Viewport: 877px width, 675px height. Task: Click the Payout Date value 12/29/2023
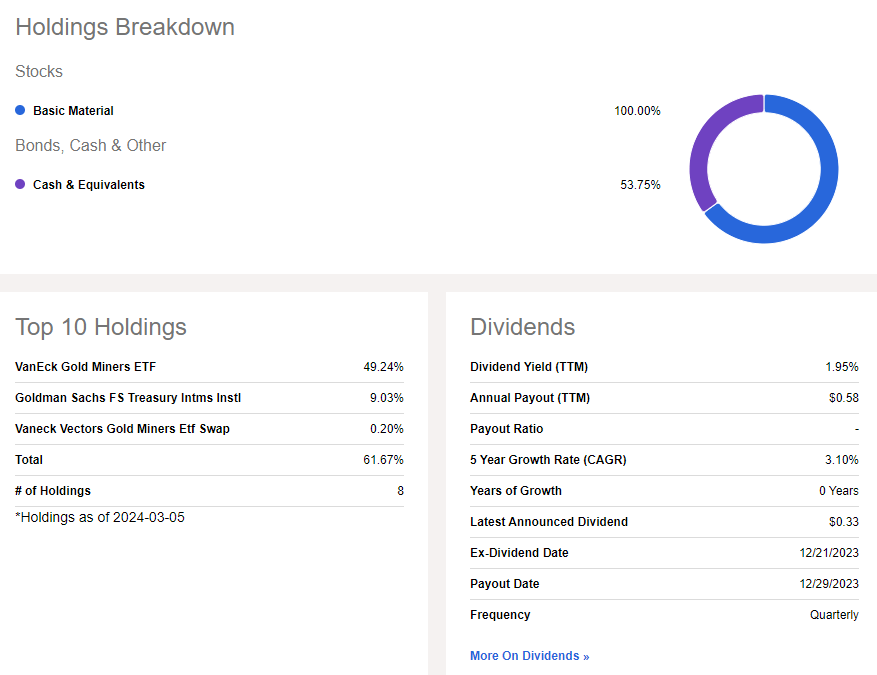tap(829, 584)
